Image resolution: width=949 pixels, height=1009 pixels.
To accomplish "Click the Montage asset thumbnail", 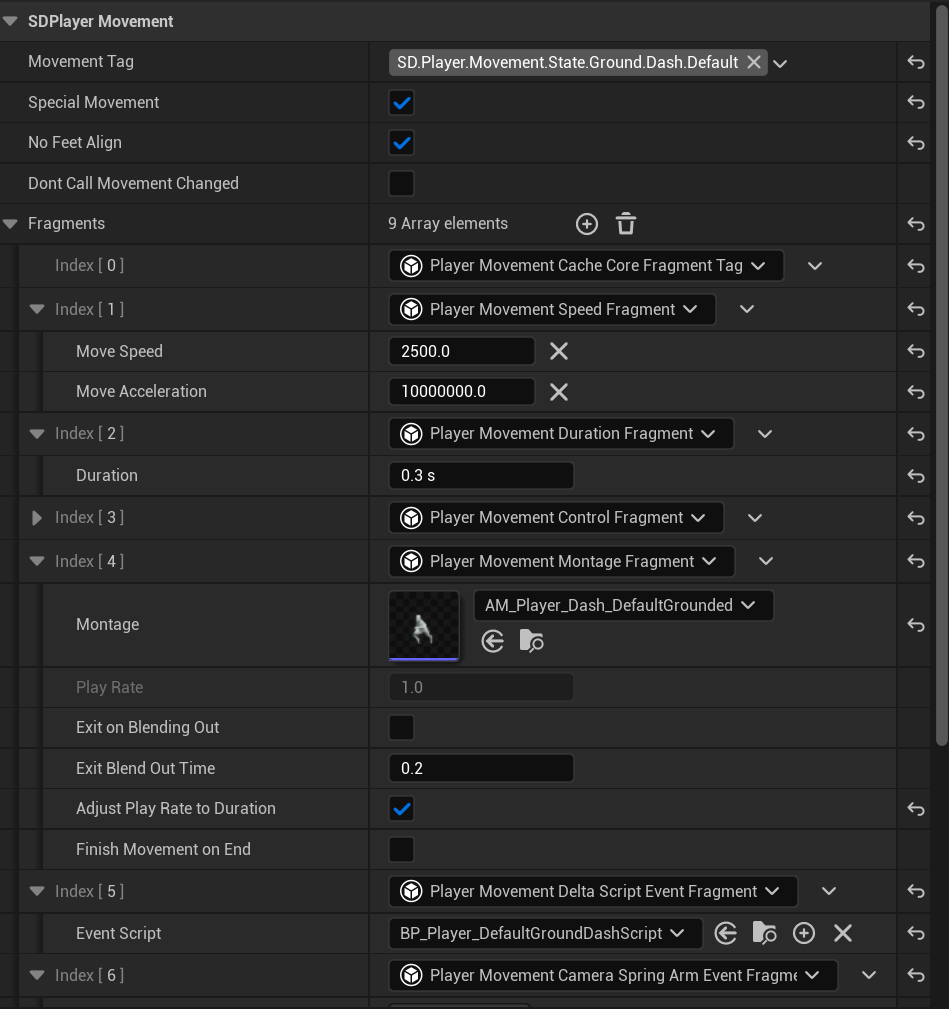I will click(424, 626).
